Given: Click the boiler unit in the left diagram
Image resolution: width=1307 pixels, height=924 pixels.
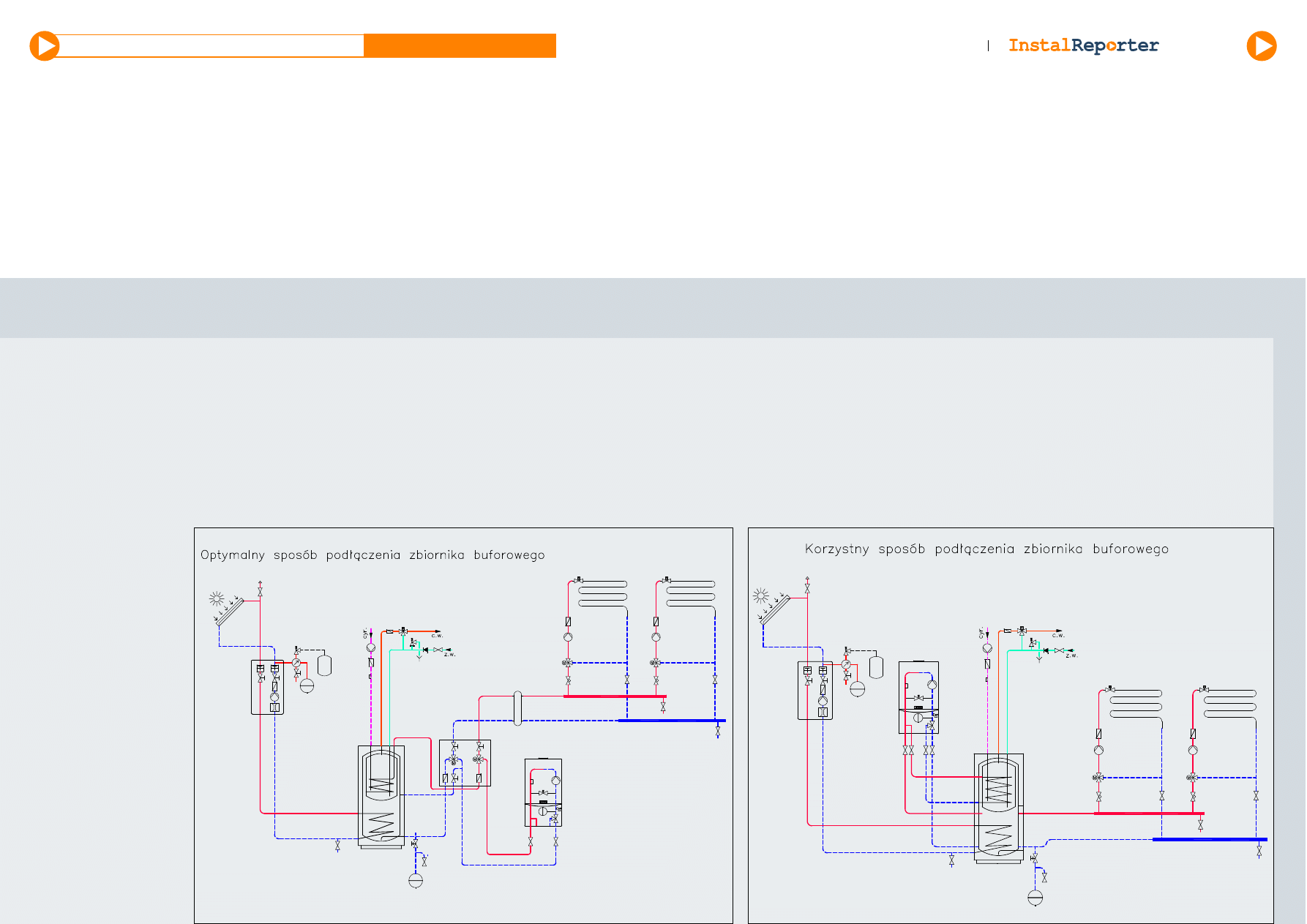Looking at the screenshot, I should [x=544, y=793].
